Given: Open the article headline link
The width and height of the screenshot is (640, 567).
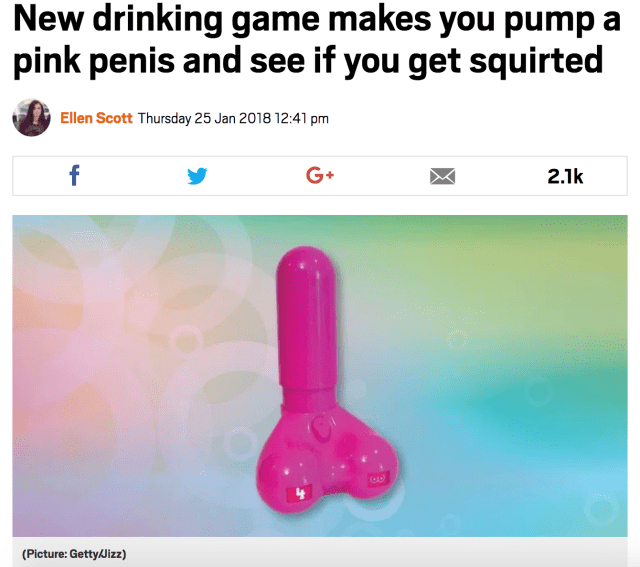Looking at the screenshot, I should coord(317,40).
